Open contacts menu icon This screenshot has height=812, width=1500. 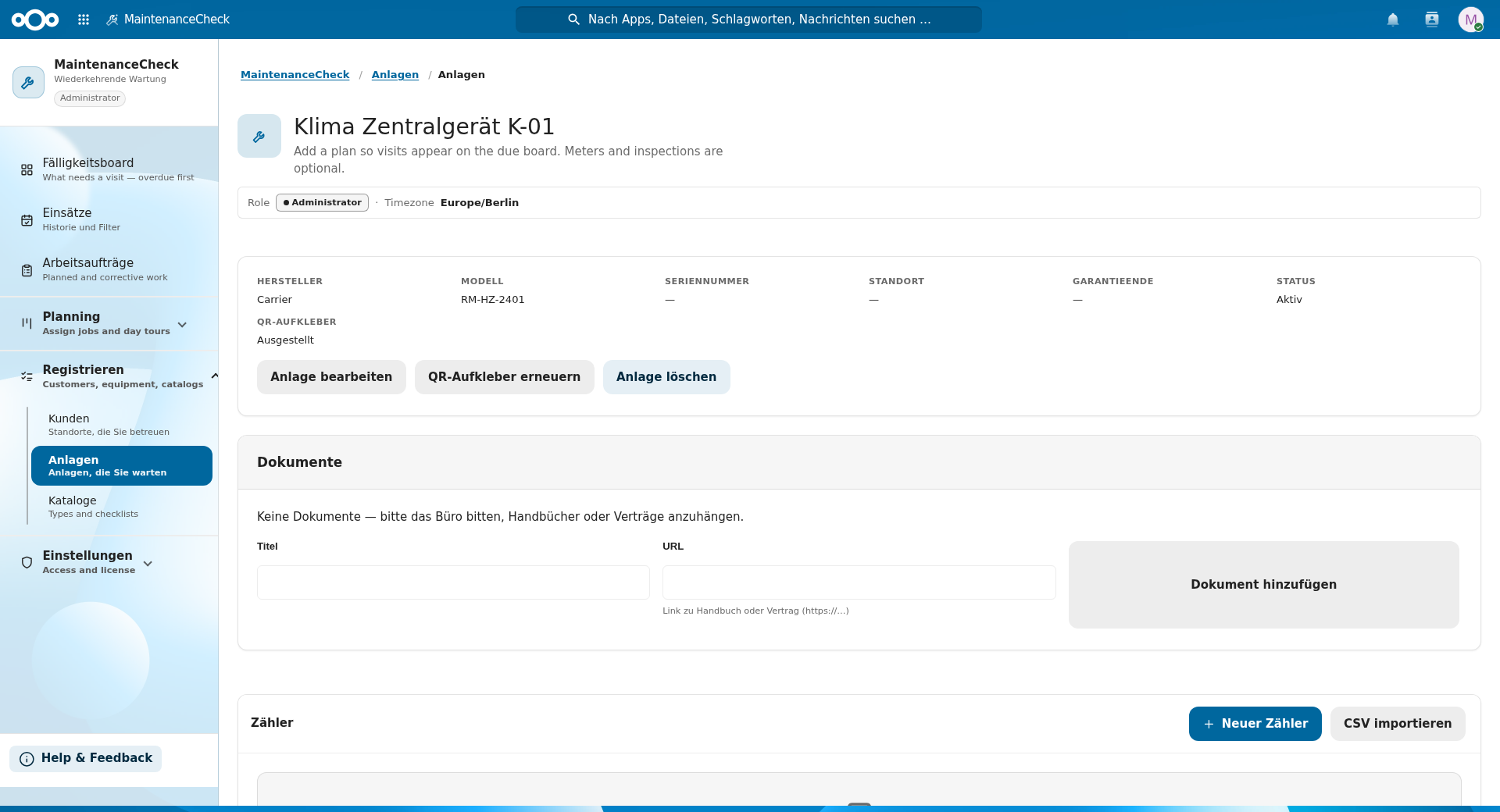tap(1432, 20)
